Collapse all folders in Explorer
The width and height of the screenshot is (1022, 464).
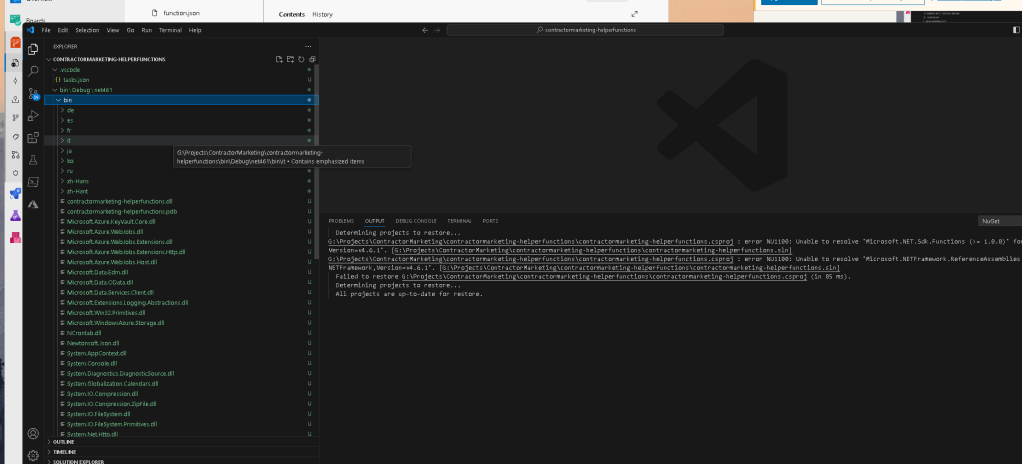tap(312, 59)
